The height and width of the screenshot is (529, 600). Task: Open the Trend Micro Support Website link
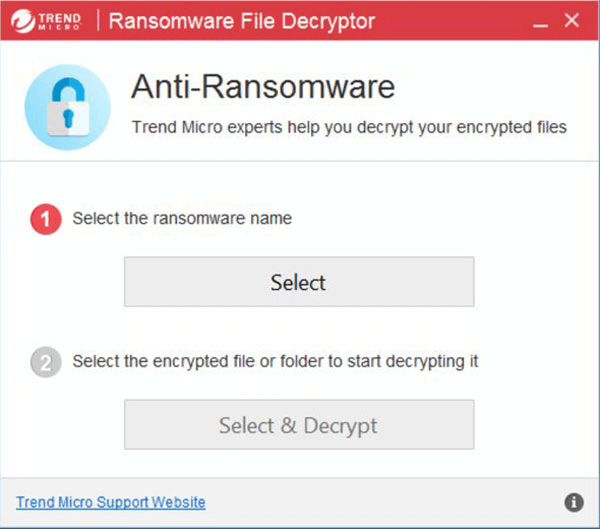click(x=111, y=502)
